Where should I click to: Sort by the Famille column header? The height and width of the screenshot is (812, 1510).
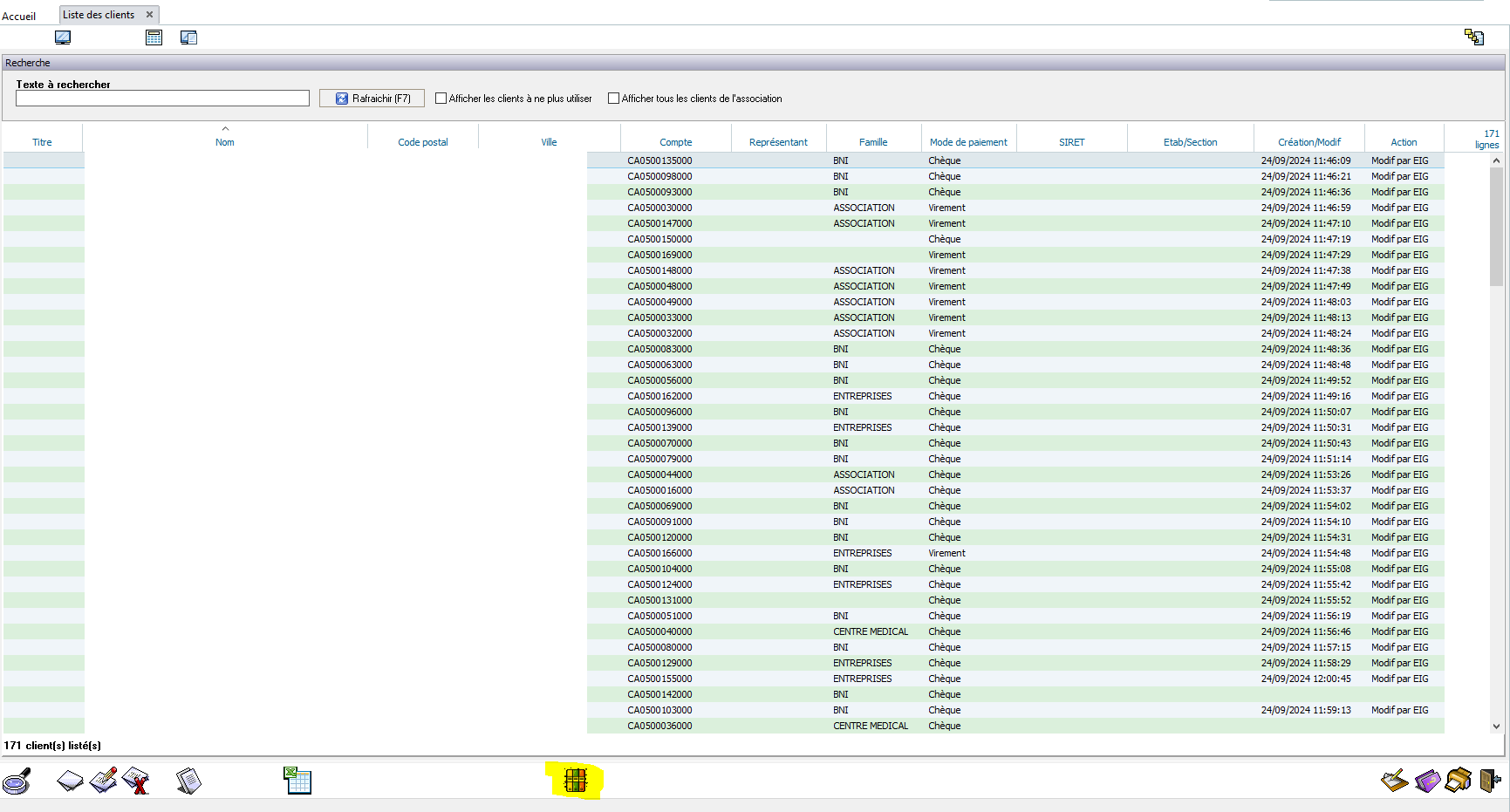pos(872,142)
